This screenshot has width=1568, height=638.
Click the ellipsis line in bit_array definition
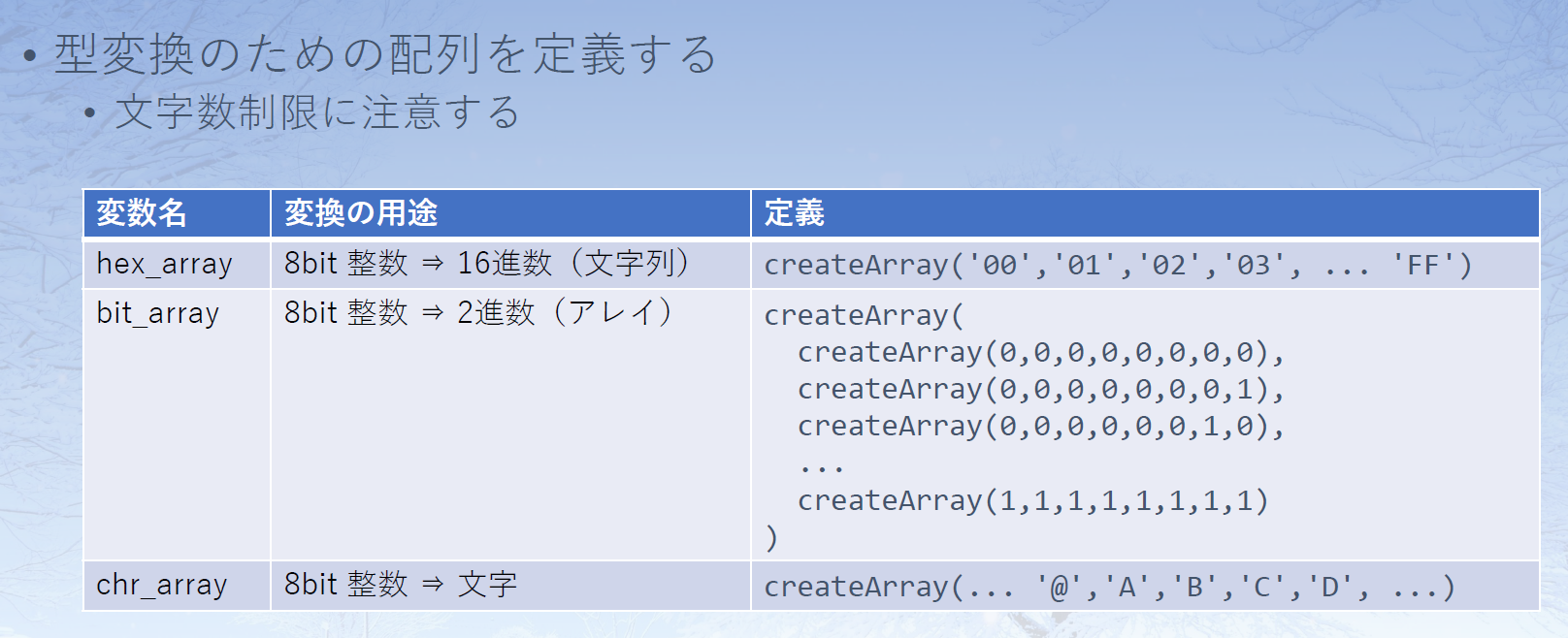click(822, 469)
